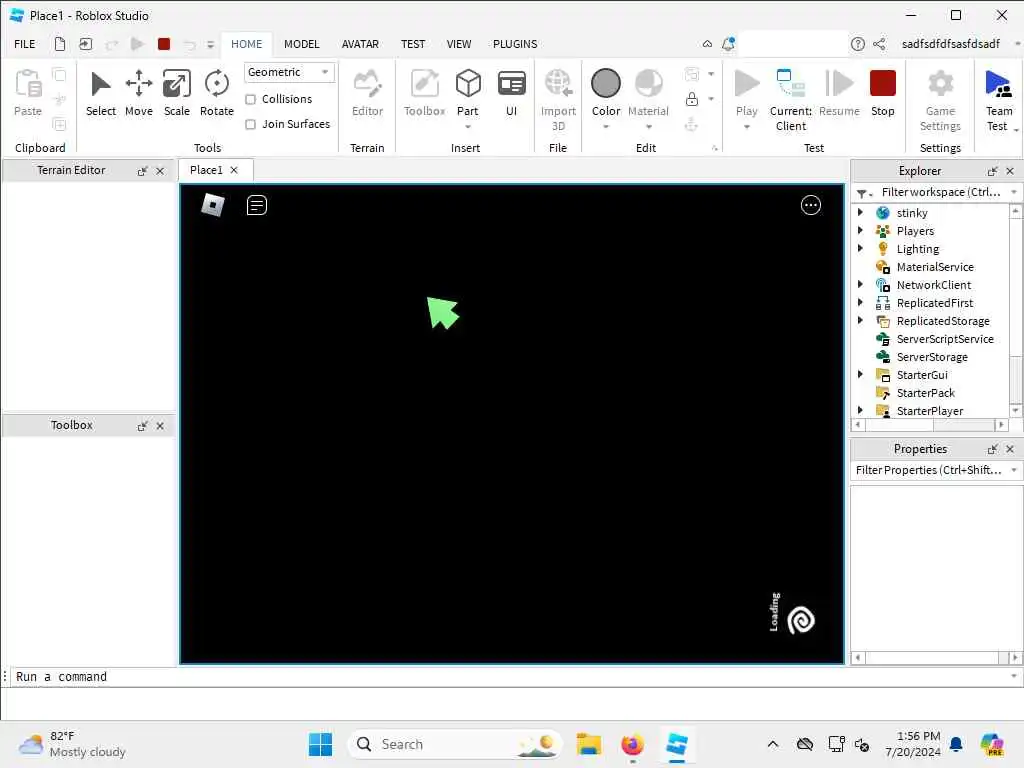Choose the Scale tool

[x=176, y=93]
